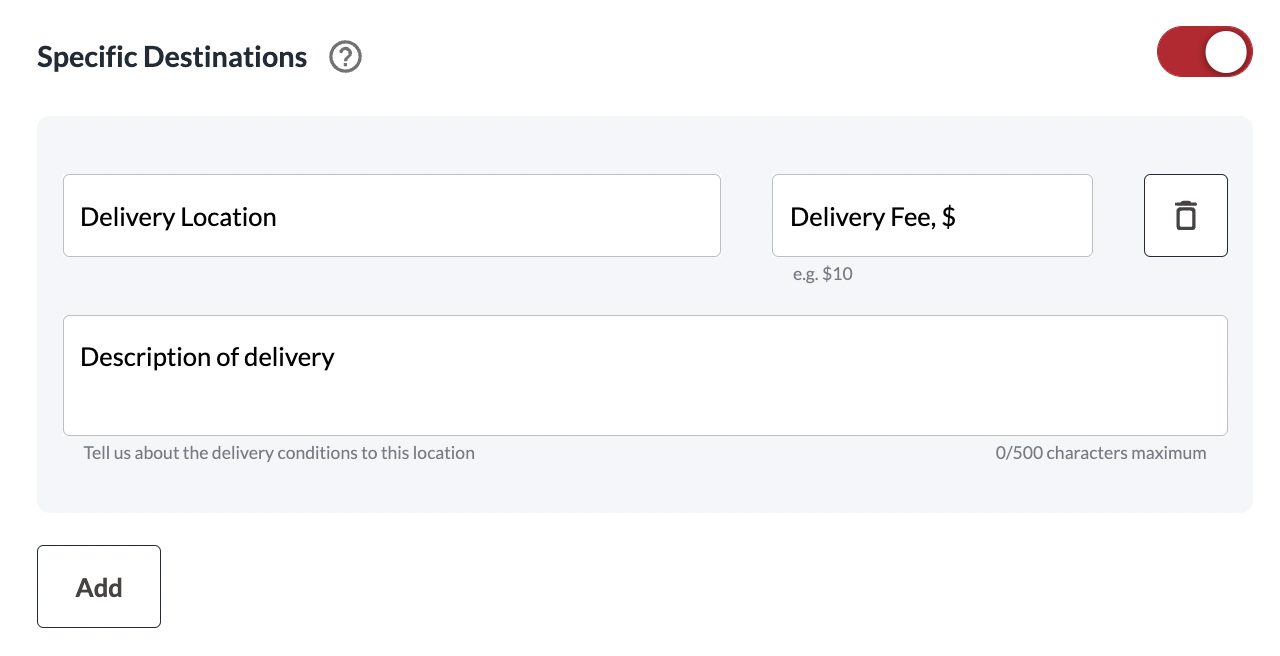Click the 'Delivery Fee, $' placeholder text
The image size is (1280, 656).
point(873,217)
